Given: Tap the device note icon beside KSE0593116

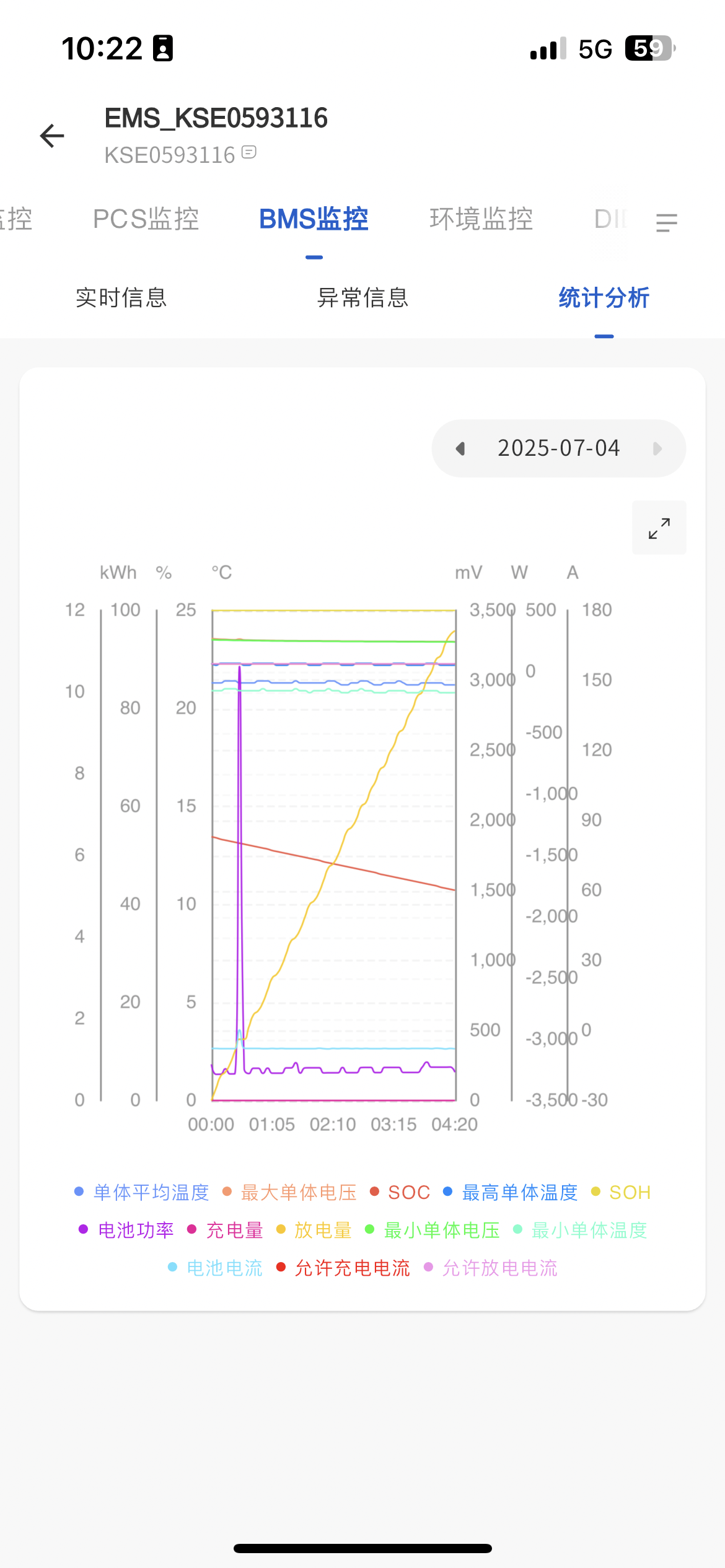Looking at the screenshot, I should click(x=249, y=152).
